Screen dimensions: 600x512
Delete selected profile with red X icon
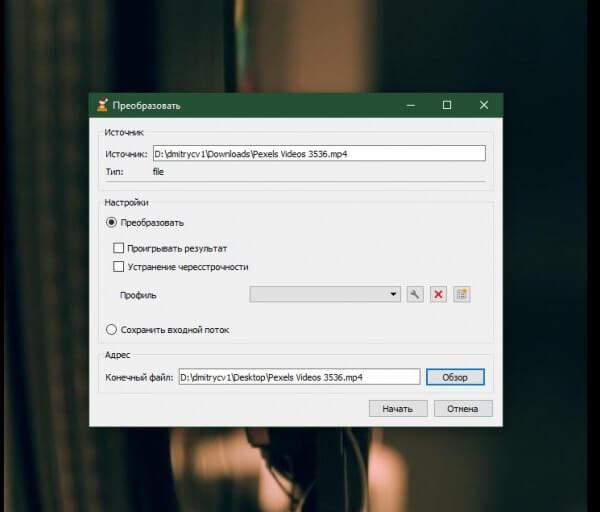(x=439, y=294)
